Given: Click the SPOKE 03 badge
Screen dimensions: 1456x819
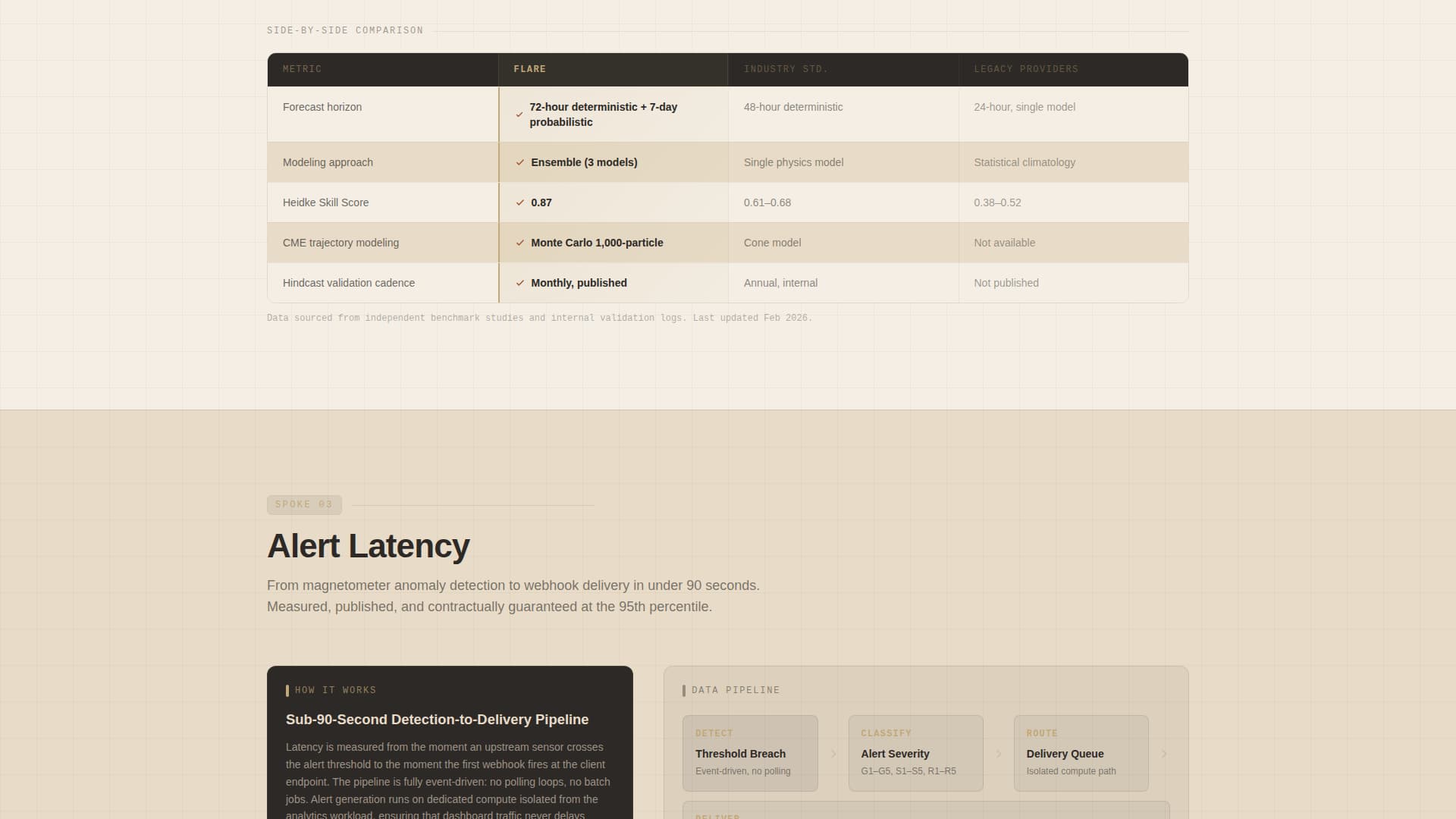Looking at the screenshot, I should click(304, 505).
